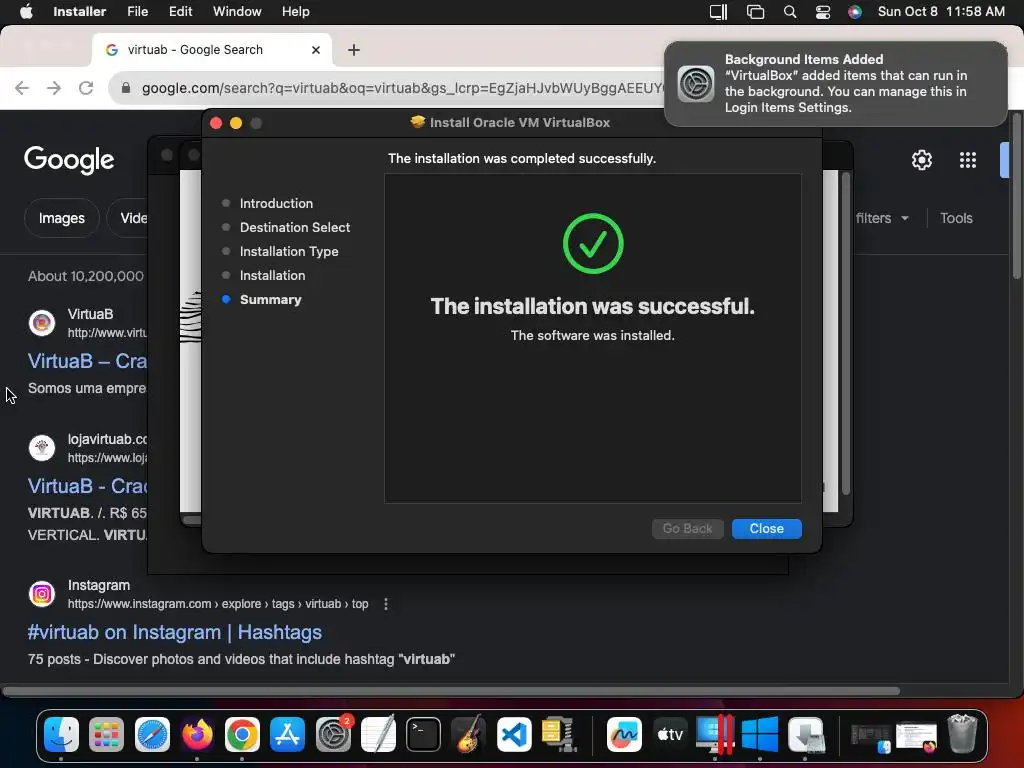Open the Edit menu
Viewport: 1024px width, 768px height.
coord(180,12)
